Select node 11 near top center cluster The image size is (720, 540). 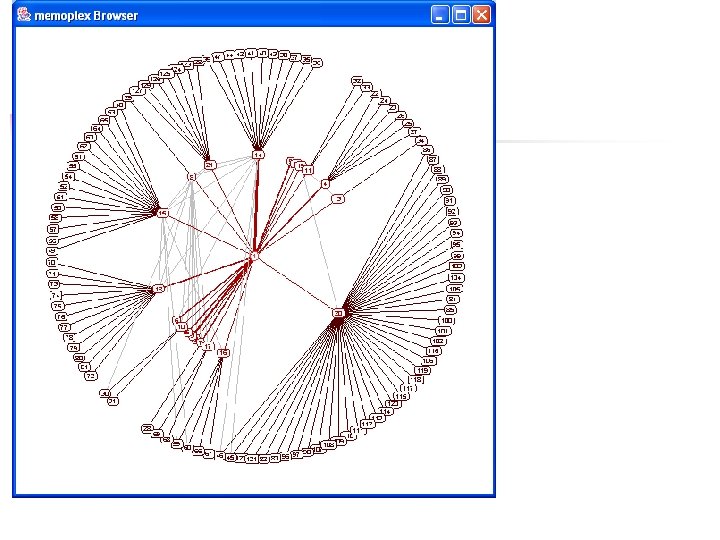pos(308,170)
